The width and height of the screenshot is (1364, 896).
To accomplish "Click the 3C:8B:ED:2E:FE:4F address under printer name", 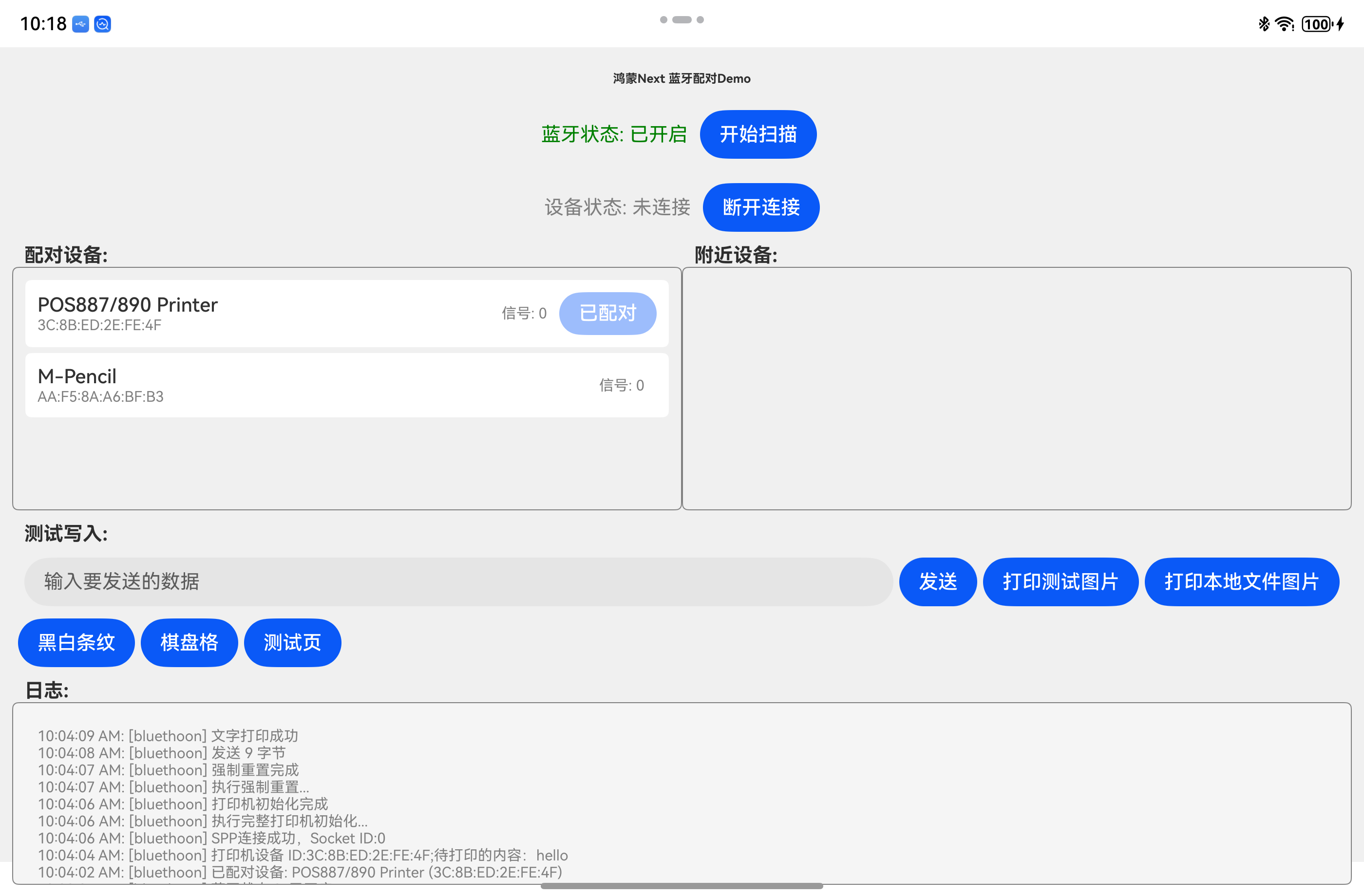I will pyautogui.click(x=99, y=325).
